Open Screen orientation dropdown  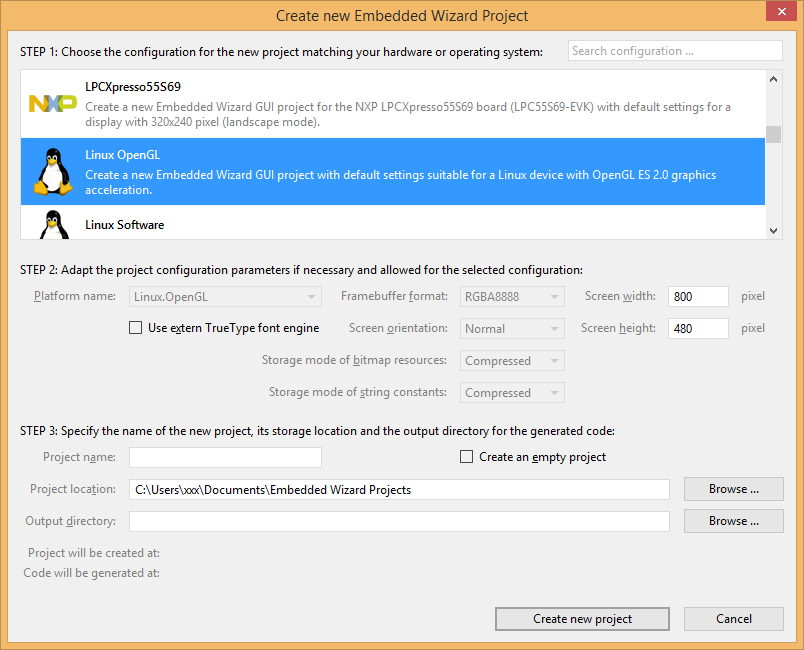click(x=512, y=329)
